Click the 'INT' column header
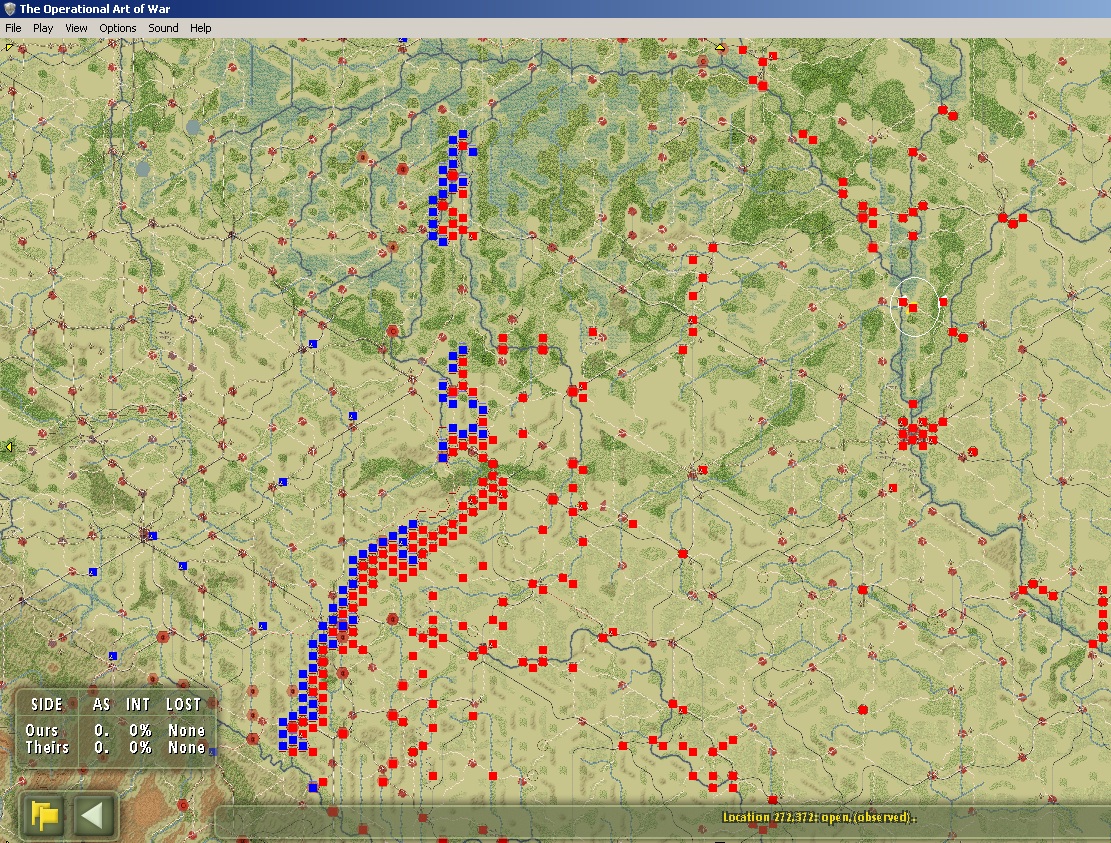The image size is (1111, 843). [138, 704]
